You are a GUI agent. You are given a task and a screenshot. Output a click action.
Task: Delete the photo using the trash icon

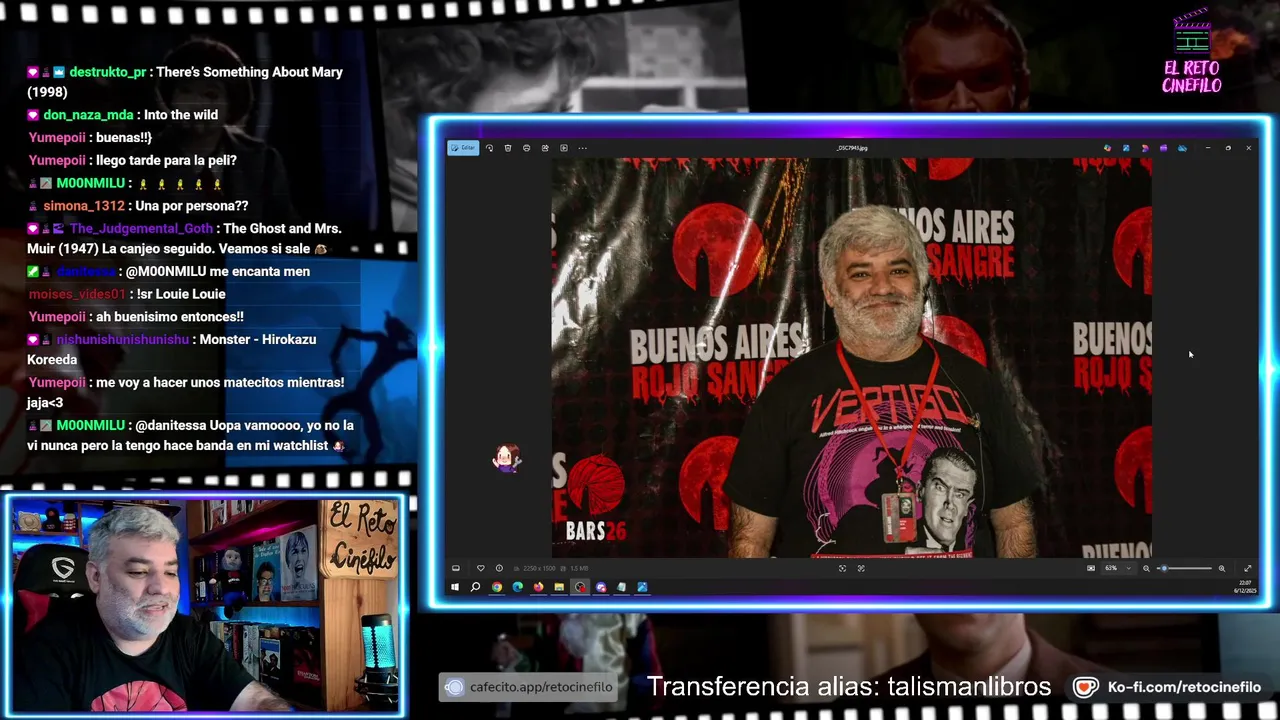508,148
